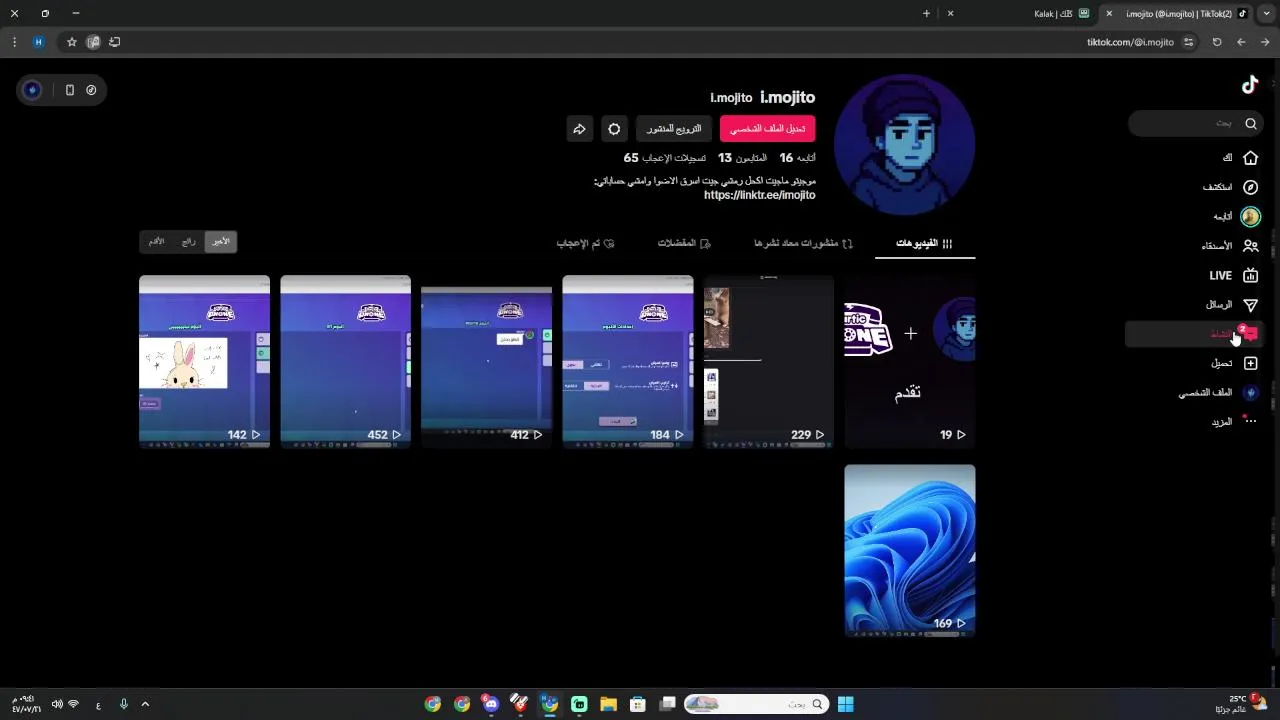1280x720 pixels.
Task: Click the search box in the TikTok sidebar
Action: coord(1196,123)
